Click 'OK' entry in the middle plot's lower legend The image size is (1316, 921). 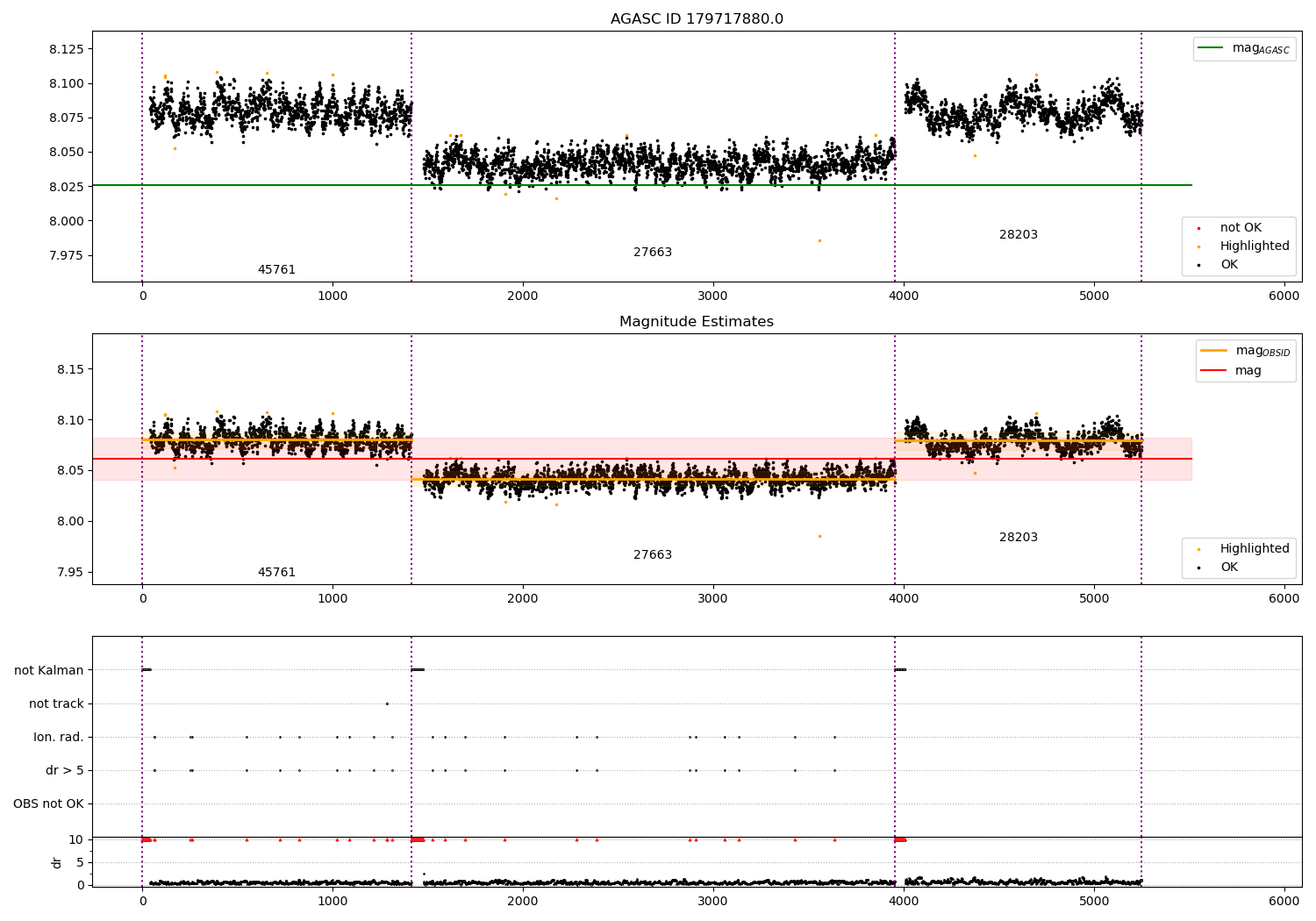[1218, 568]
